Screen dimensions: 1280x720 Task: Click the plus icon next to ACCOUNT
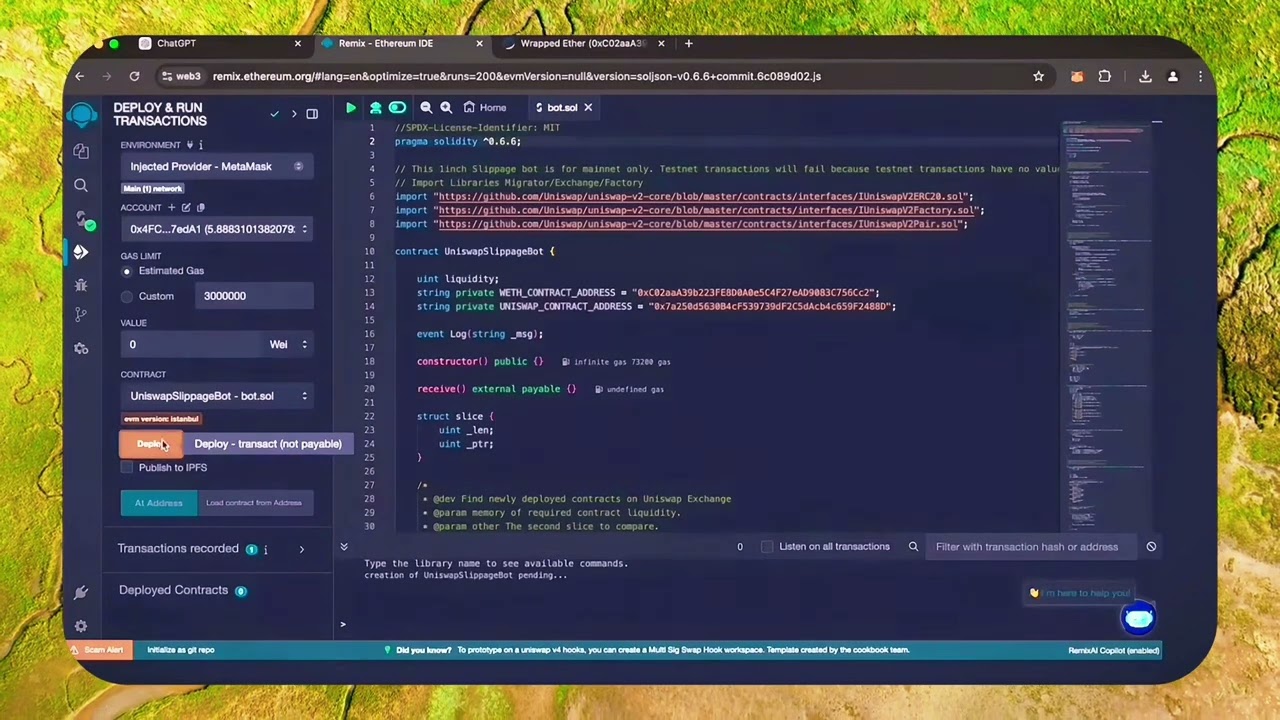pos(171,207)
